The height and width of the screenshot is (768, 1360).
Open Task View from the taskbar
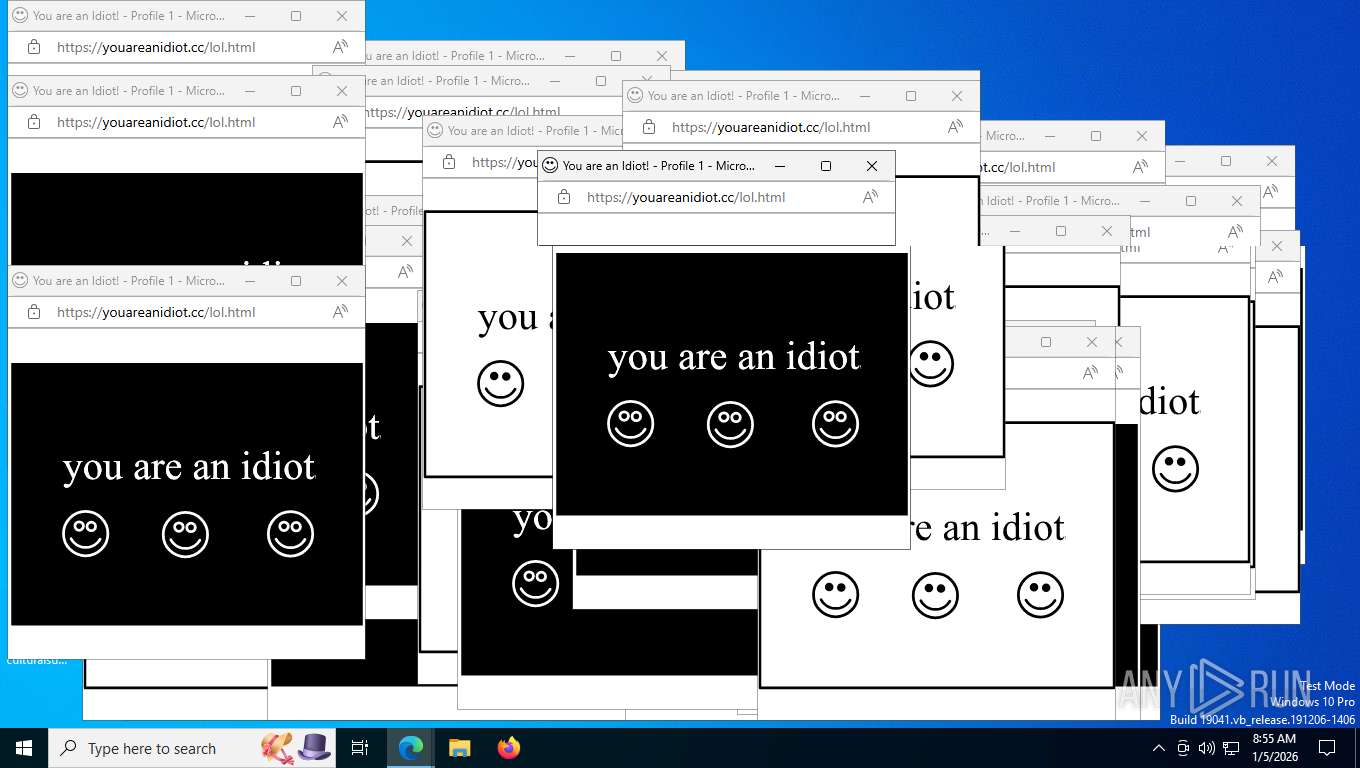(360, 748)
